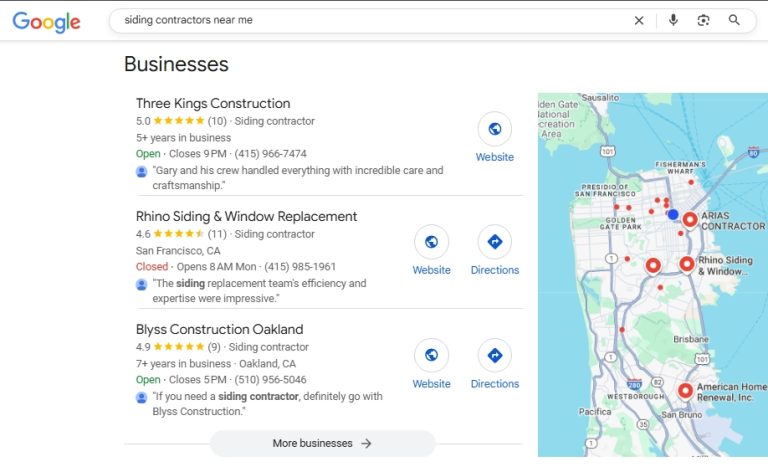Click phone number (510) 956-5046
This screenshot has width=768, height=472.
point(270,380)
